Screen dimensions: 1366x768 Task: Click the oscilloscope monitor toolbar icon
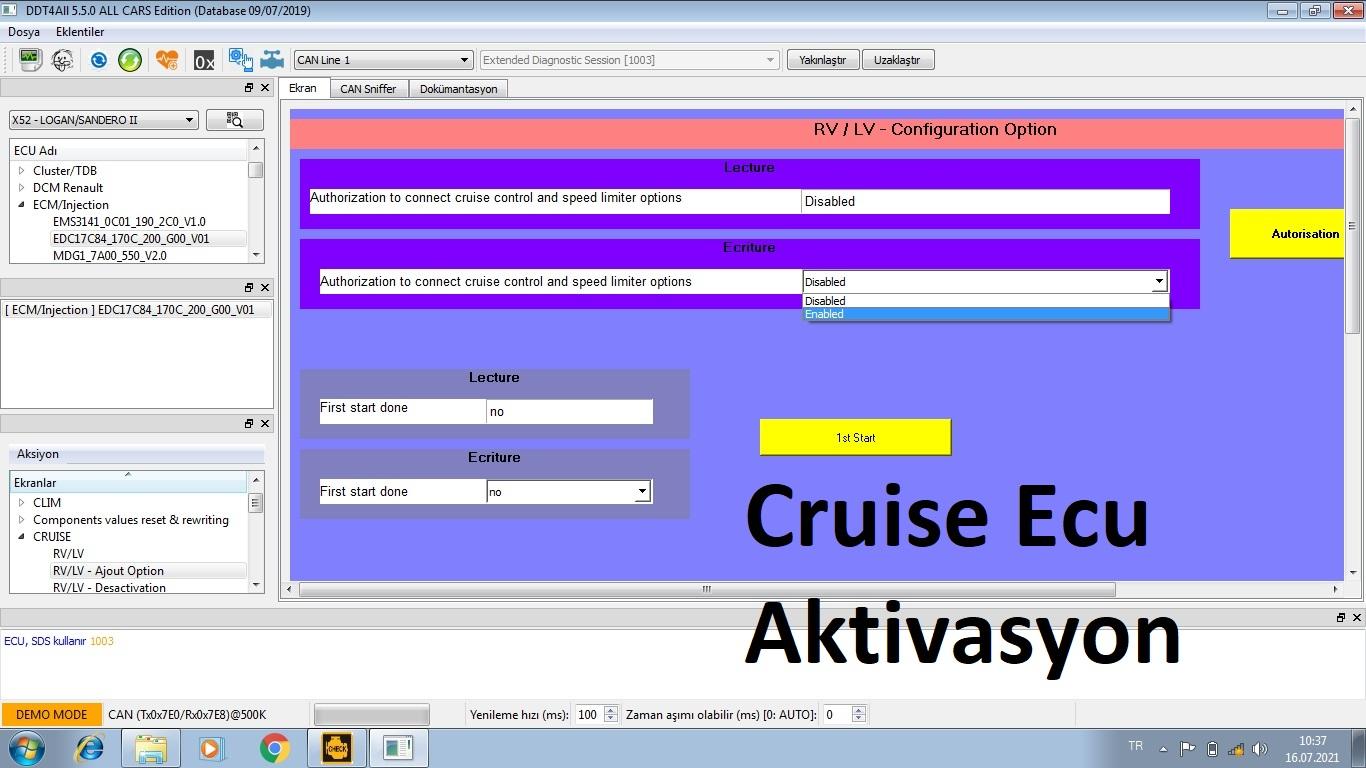(29, 60)
